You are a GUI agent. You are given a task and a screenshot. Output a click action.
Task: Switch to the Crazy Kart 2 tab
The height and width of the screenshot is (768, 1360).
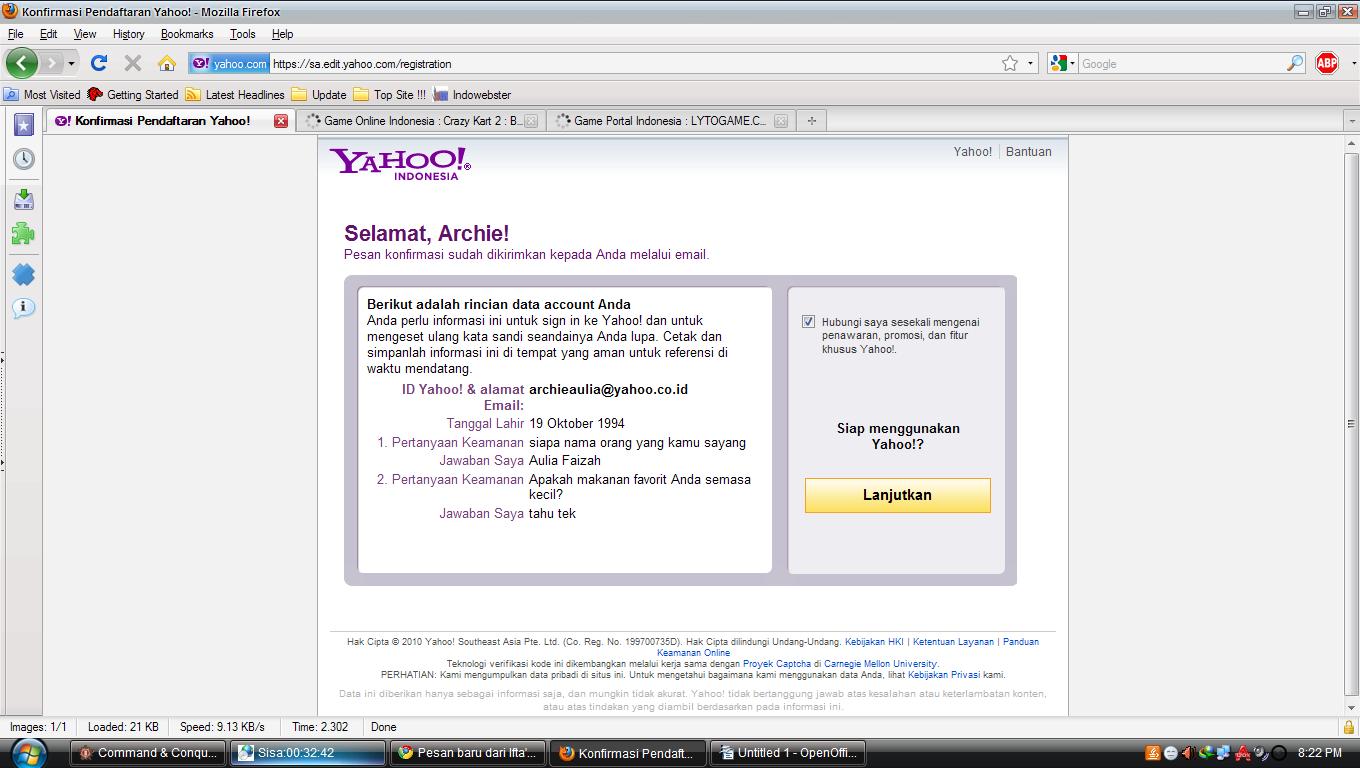[421, 121]
